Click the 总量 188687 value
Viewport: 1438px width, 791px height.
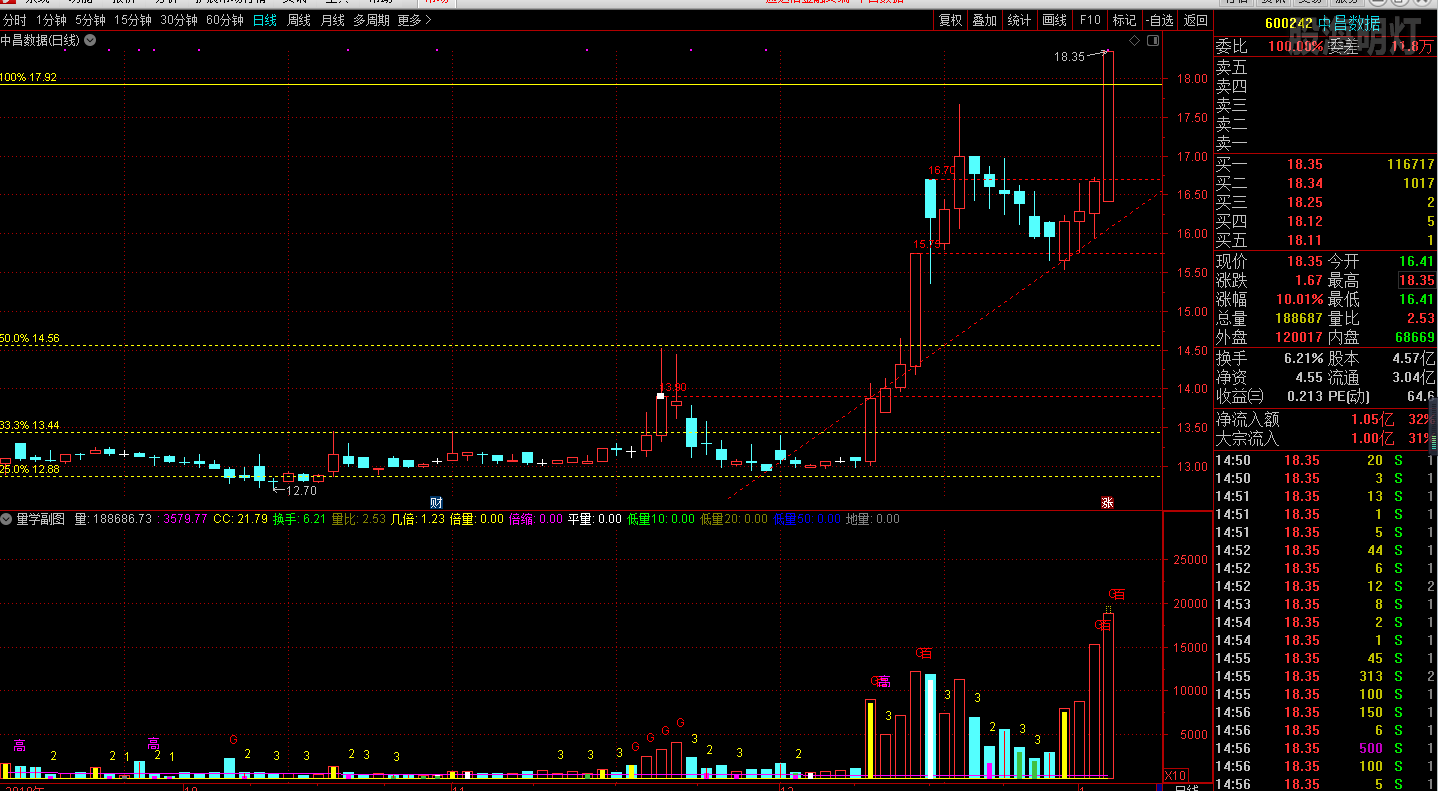1299,319
